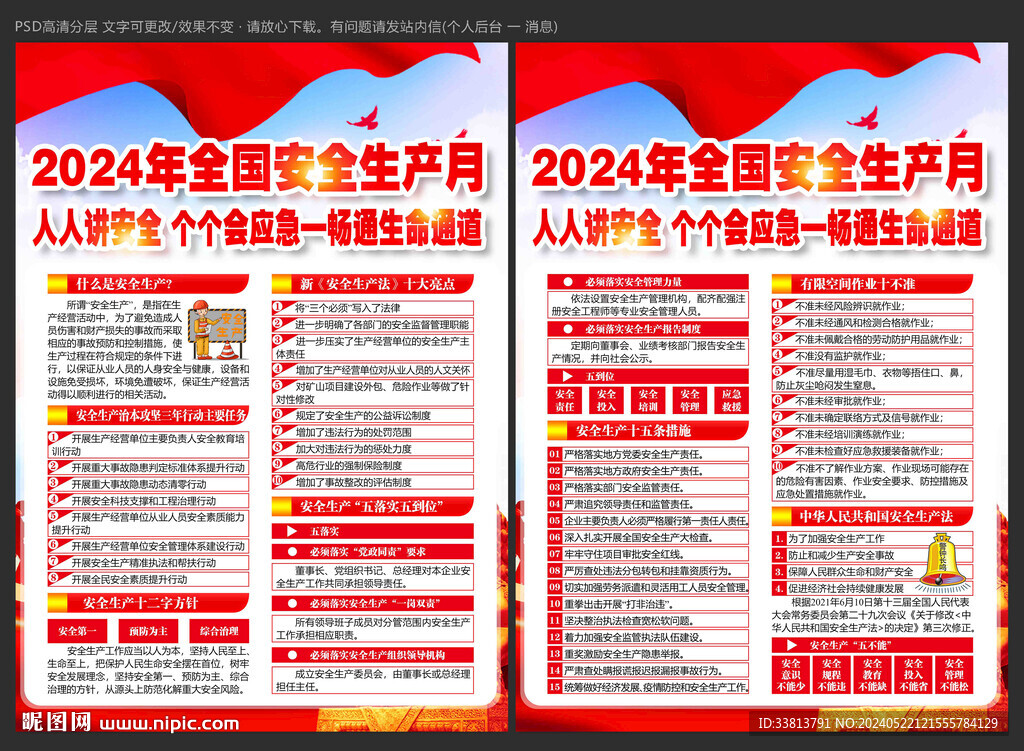
Task: Click the red dove on the left poster
Action: [362, 119]
